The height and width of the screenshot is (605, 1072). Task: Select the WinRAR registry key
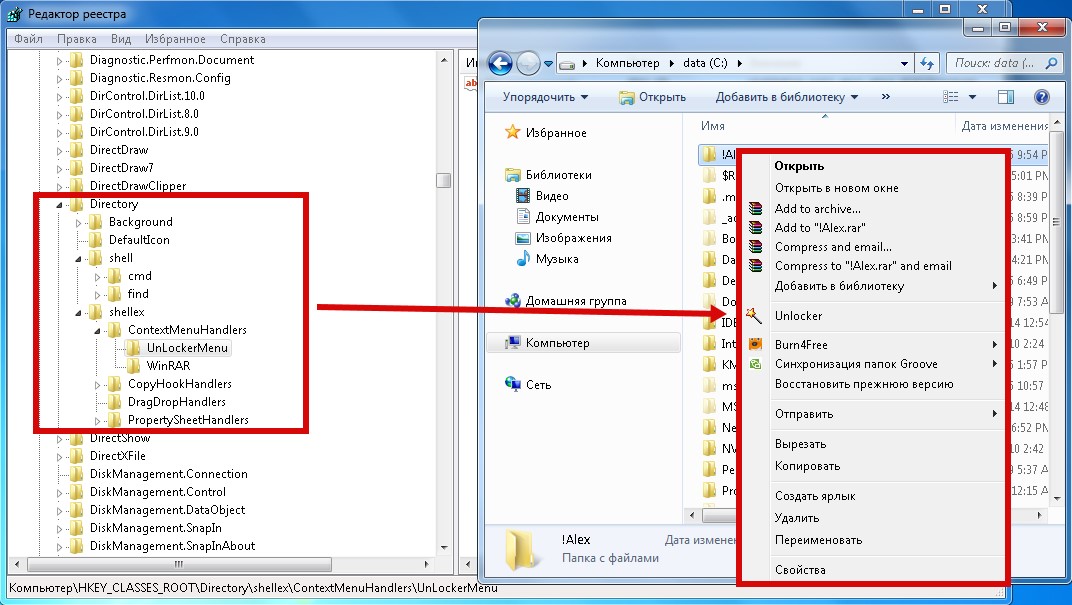coord(168,366)
